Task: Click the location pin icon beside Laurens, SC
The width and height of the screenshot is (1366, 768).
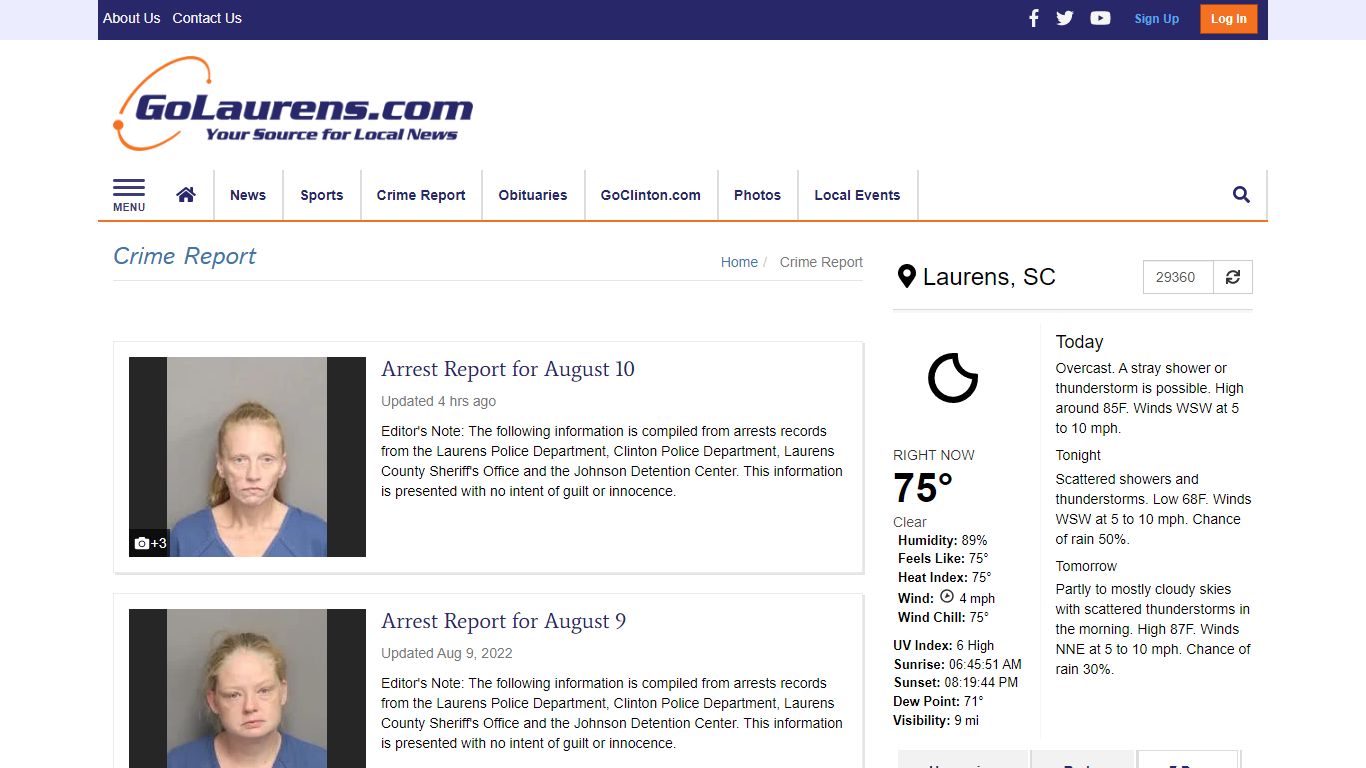Action: point(907,277)
